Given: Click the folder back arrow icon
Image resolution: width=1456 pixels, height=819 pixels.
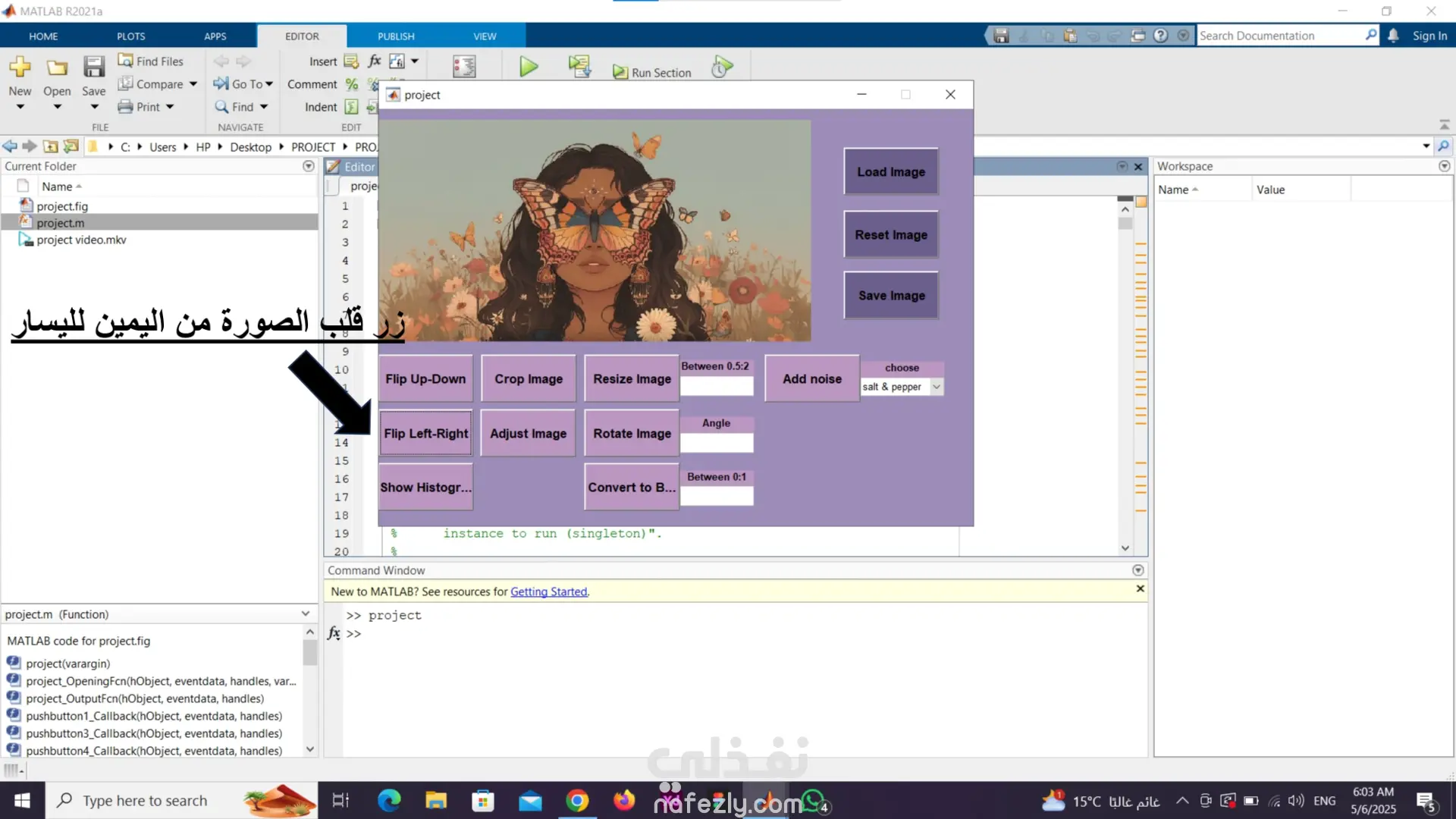Looking at the screenshot, I should click(10, 146).
